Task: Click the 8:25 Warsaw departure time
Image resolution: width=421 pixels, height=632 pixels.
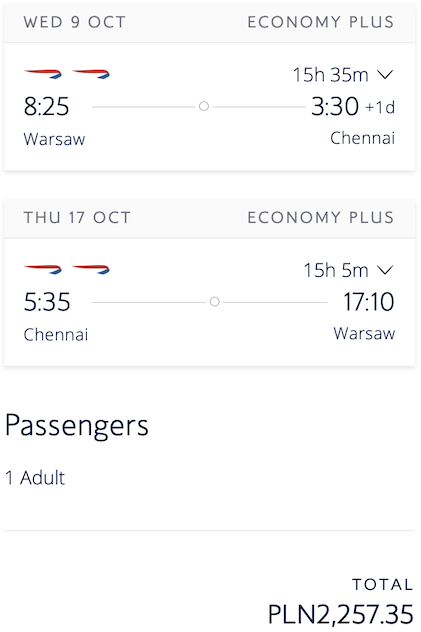Action: (46, 107)
